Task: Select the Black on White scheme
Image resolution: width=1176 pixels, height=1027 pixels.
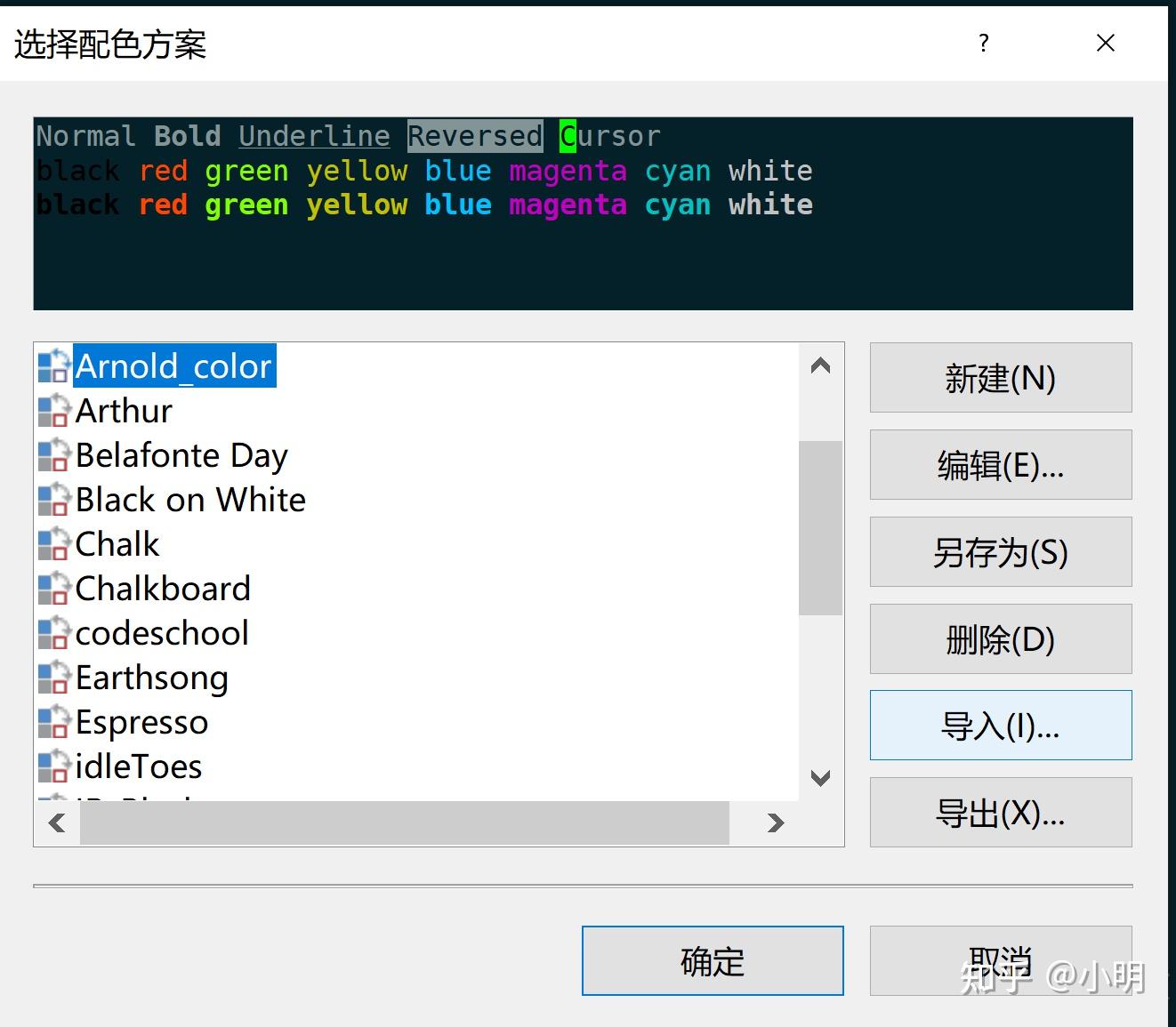Action: [189, 499]
